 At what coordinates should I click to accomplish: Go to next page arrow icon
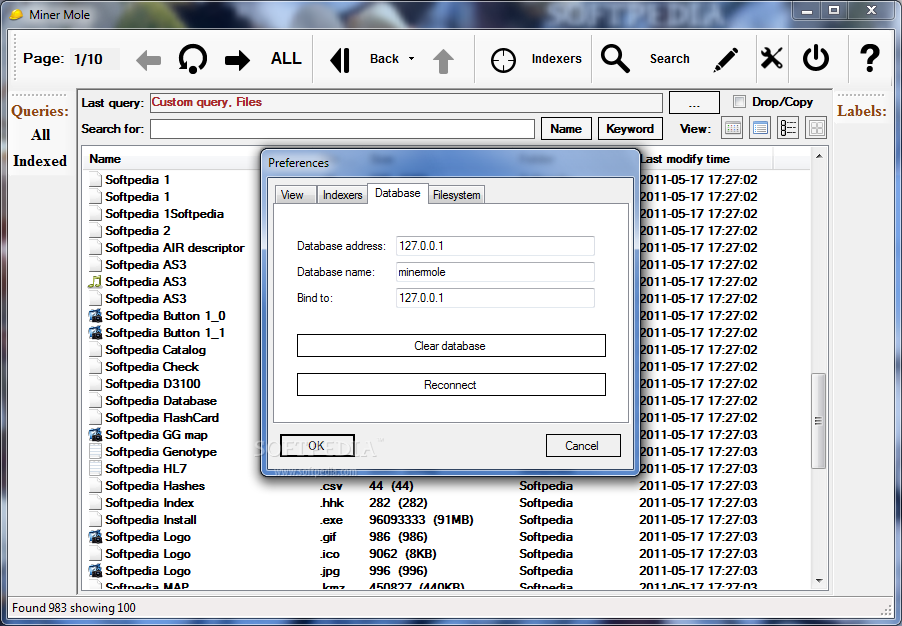(237, 59)
